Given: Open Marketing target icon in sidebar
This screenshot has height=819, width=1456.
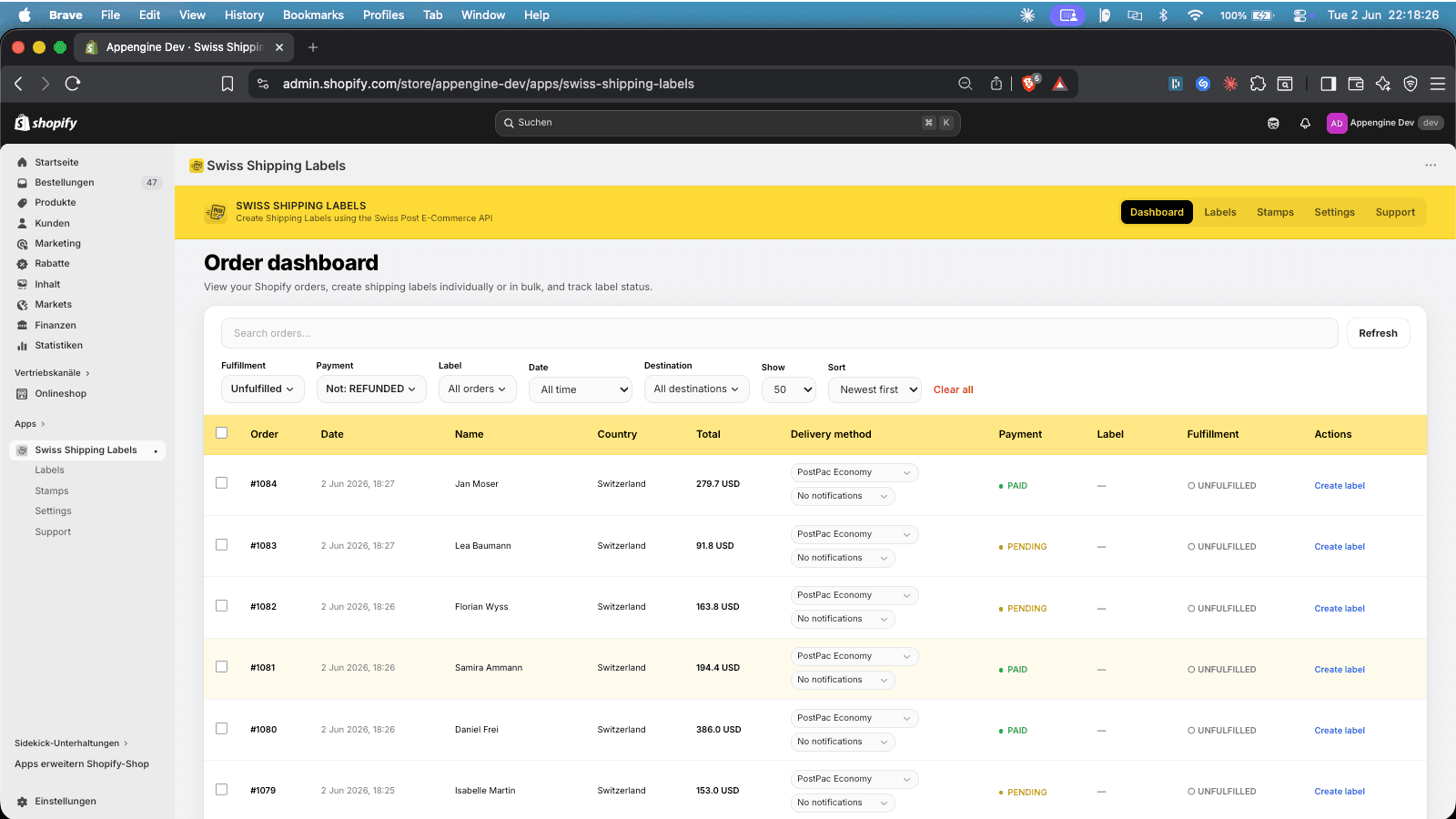Looking at the screenshot, I should point(22,244).
